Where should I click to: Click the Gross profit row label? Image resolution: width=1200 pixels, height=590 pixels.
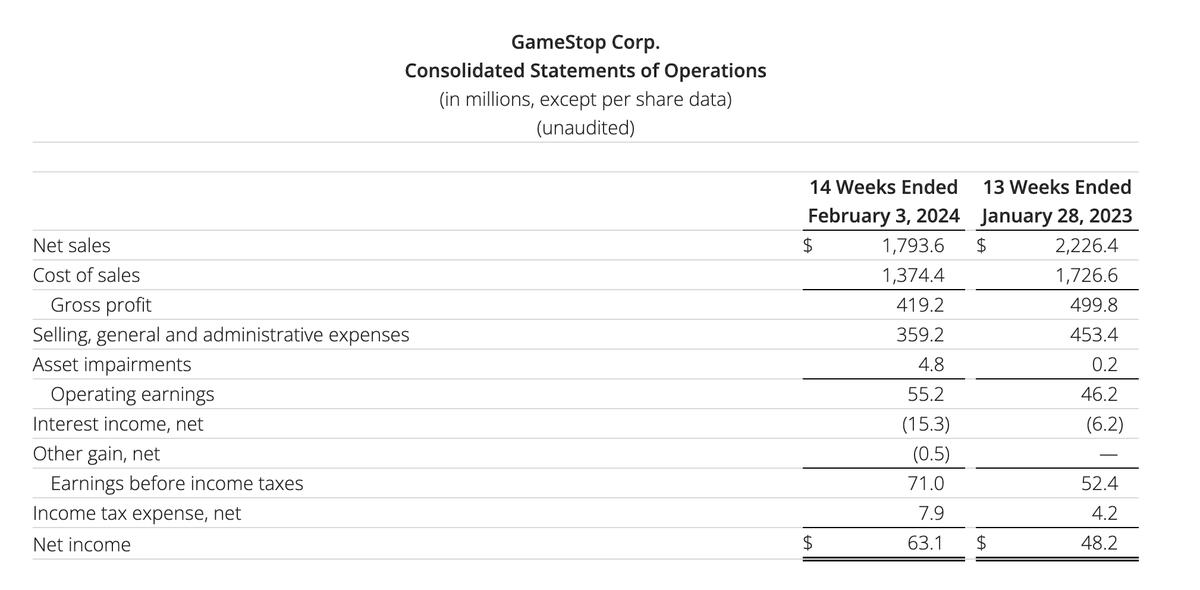coord(101,305)
